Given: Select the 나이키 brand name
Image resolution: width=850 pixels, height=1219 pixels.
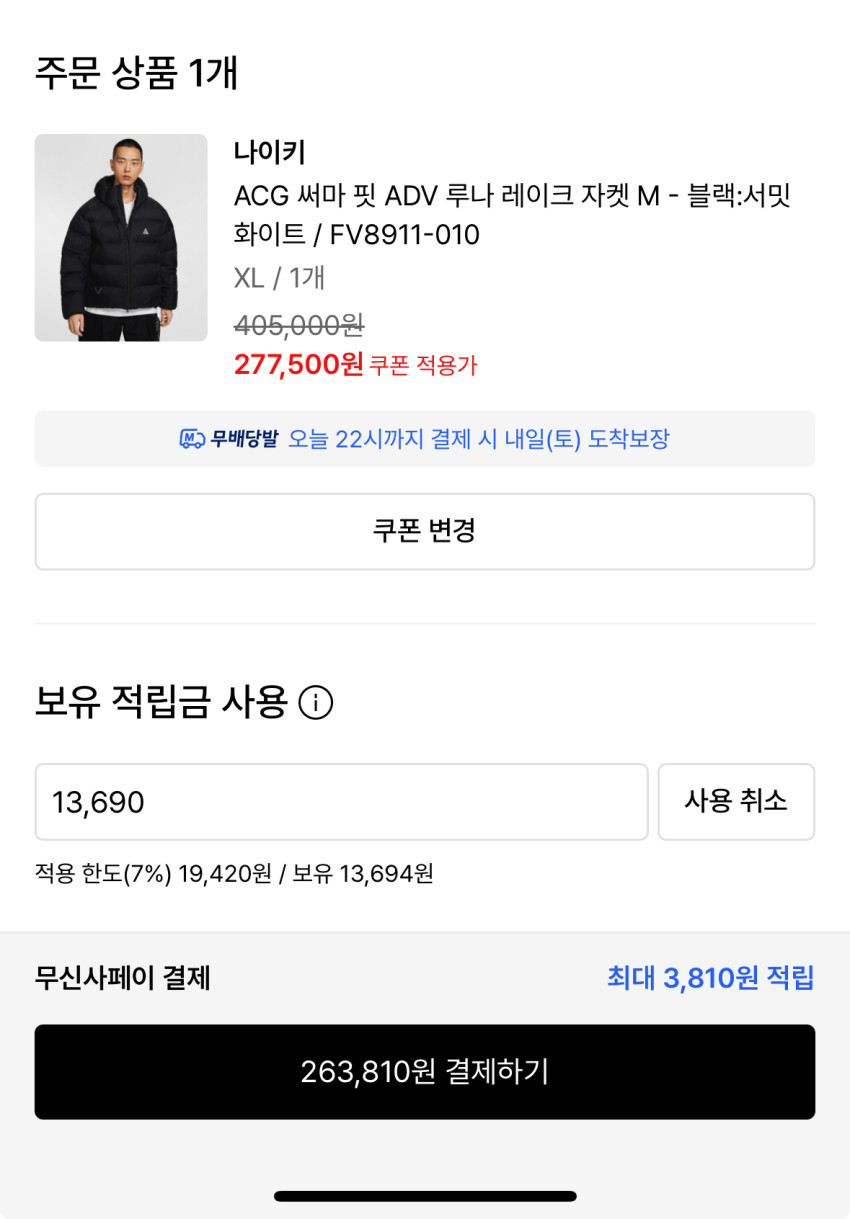Looking at the screenshot, I should pos(269,153).
